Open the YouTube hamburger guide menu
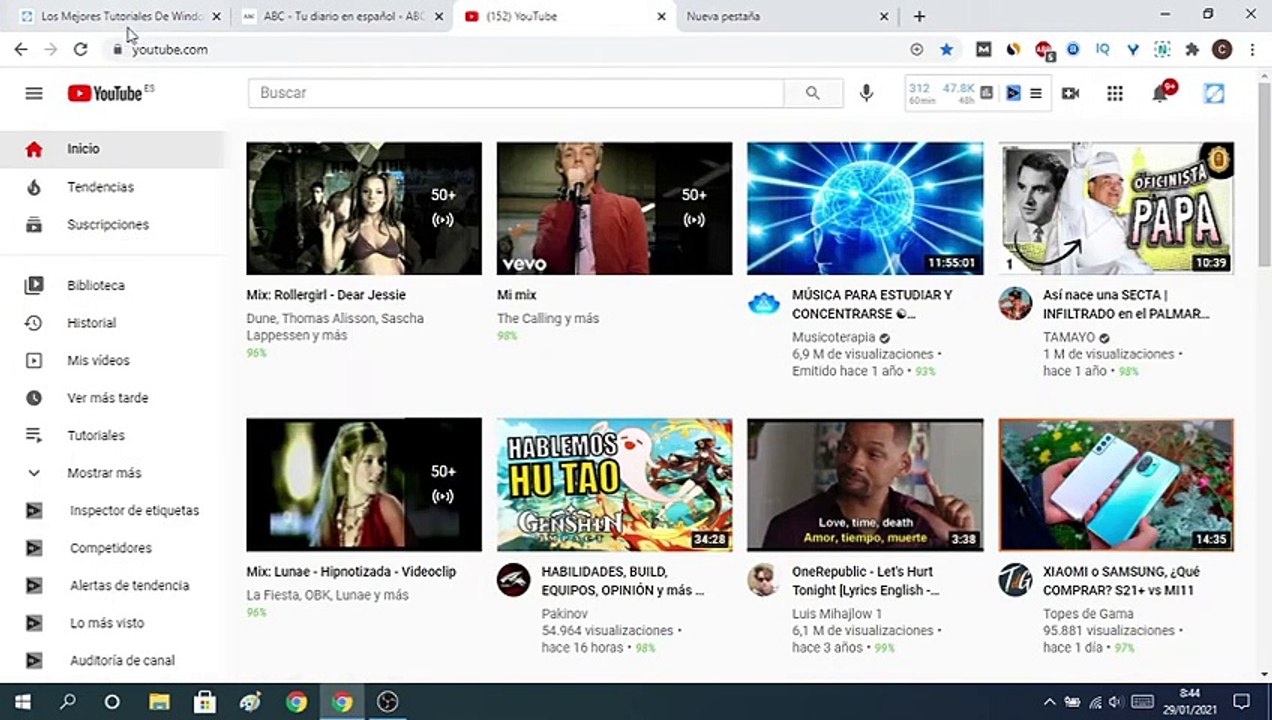Image resolution: width=1272 pixels, height=720 pixels. (x=34, y=93)
